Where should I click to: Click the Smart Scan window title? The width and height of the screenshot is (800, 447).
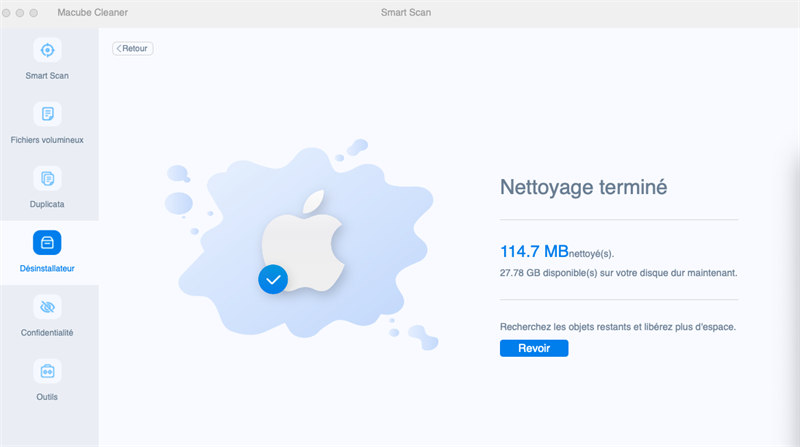406,13
